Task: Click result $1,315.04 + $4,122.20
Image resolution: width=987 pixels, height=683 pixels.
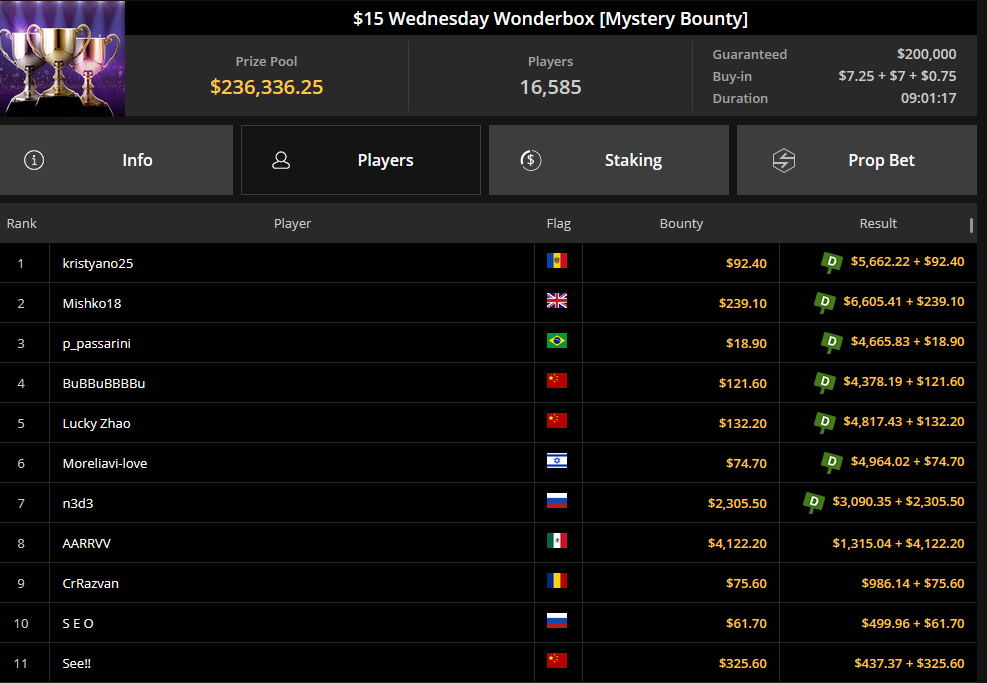Action: click(898, 543)
